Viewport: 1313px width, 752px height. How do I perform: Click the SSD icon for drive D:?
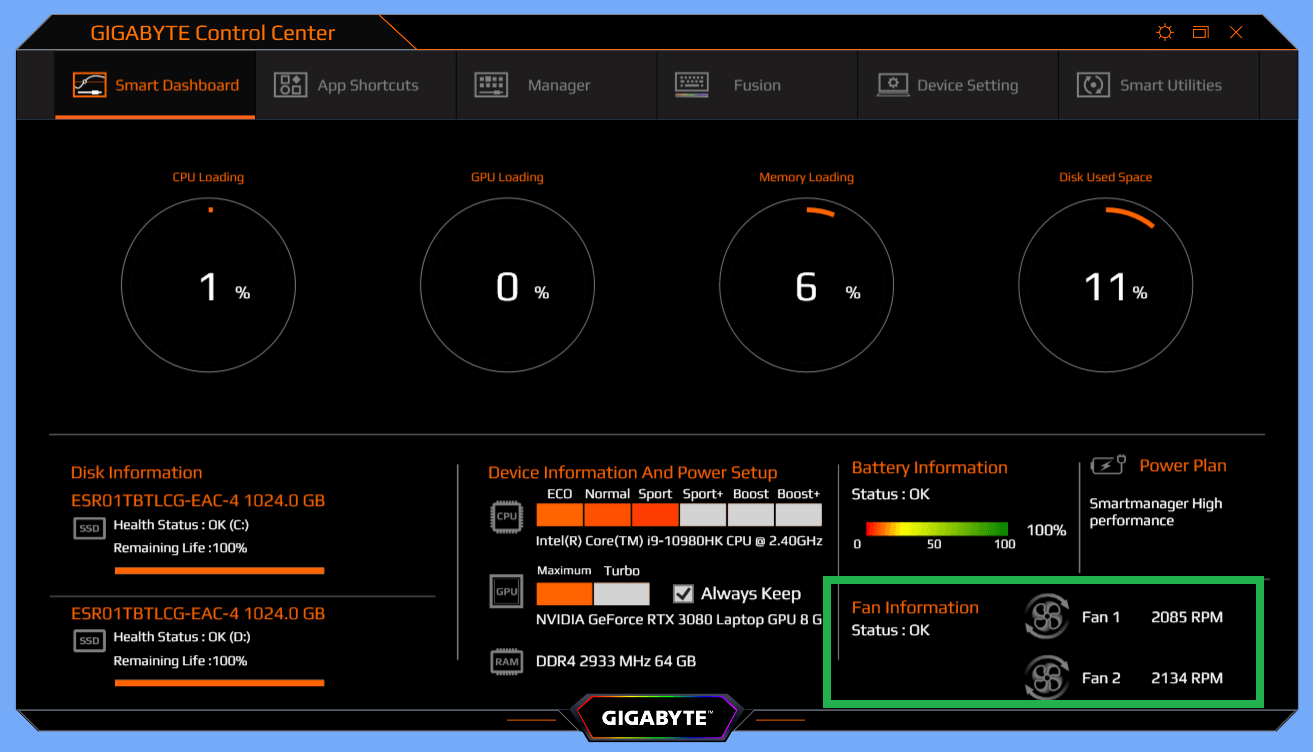click(x=90, y=640)
